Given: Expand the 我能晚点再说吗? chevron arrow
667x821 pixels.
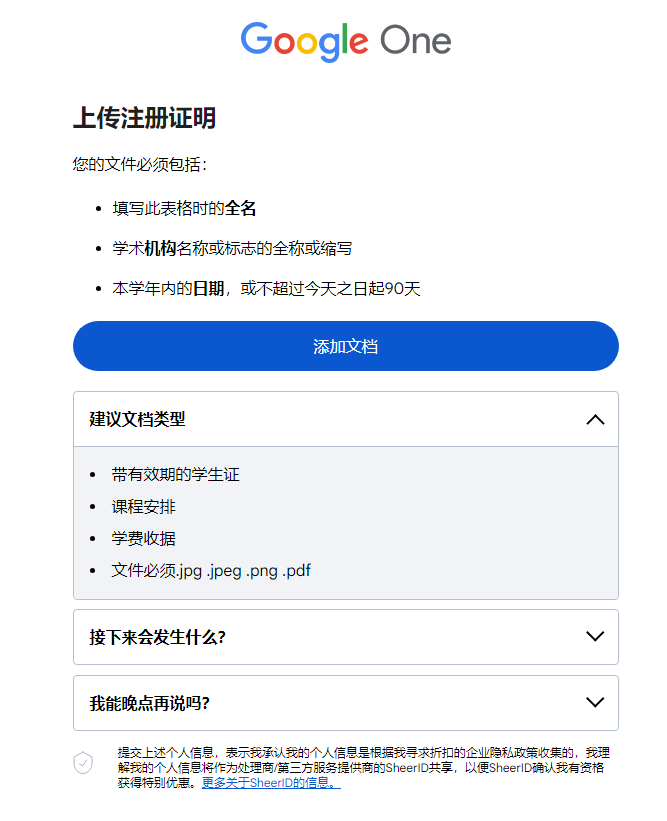Looking at the screenshot, I should coord(595,702).
